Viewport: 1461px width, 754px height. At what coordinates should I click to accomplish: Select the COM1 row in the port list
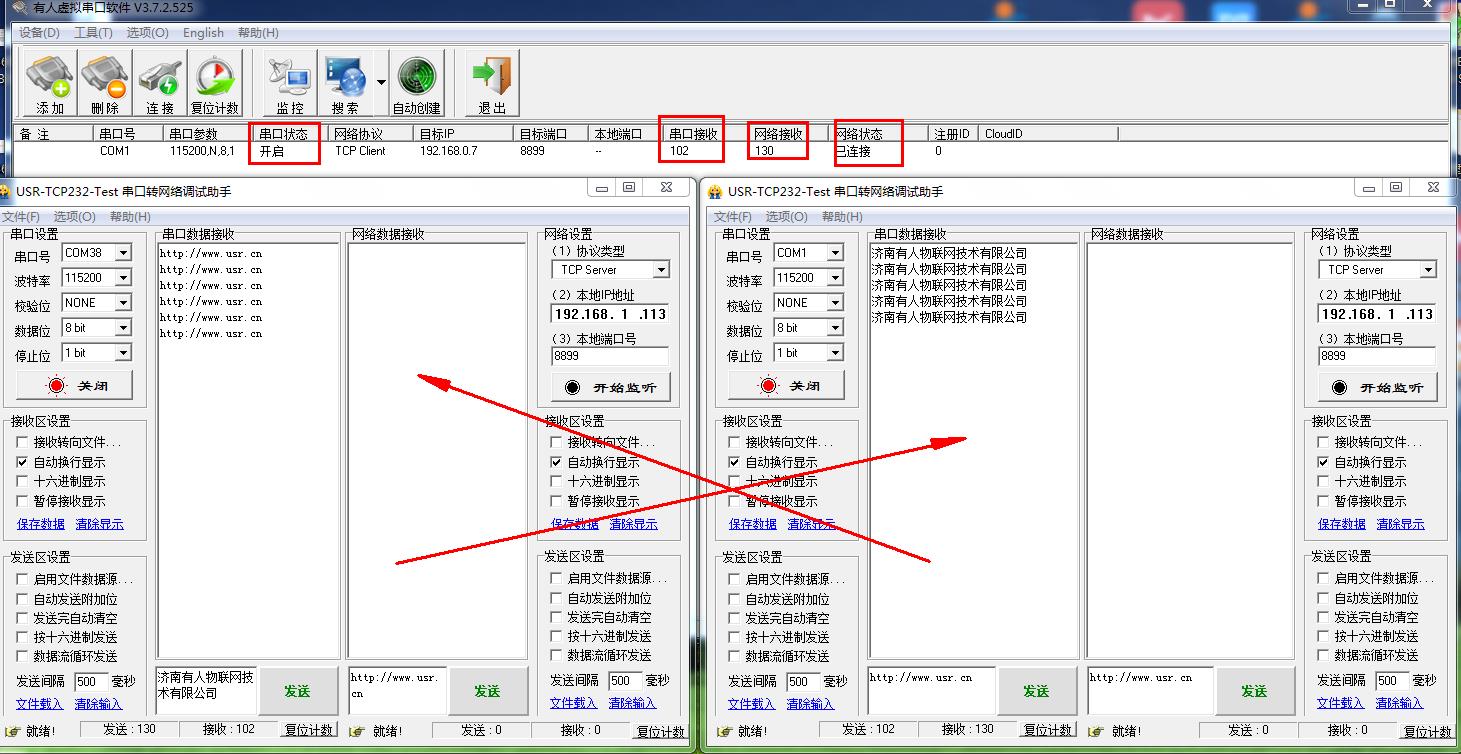(x=115, y=152)
